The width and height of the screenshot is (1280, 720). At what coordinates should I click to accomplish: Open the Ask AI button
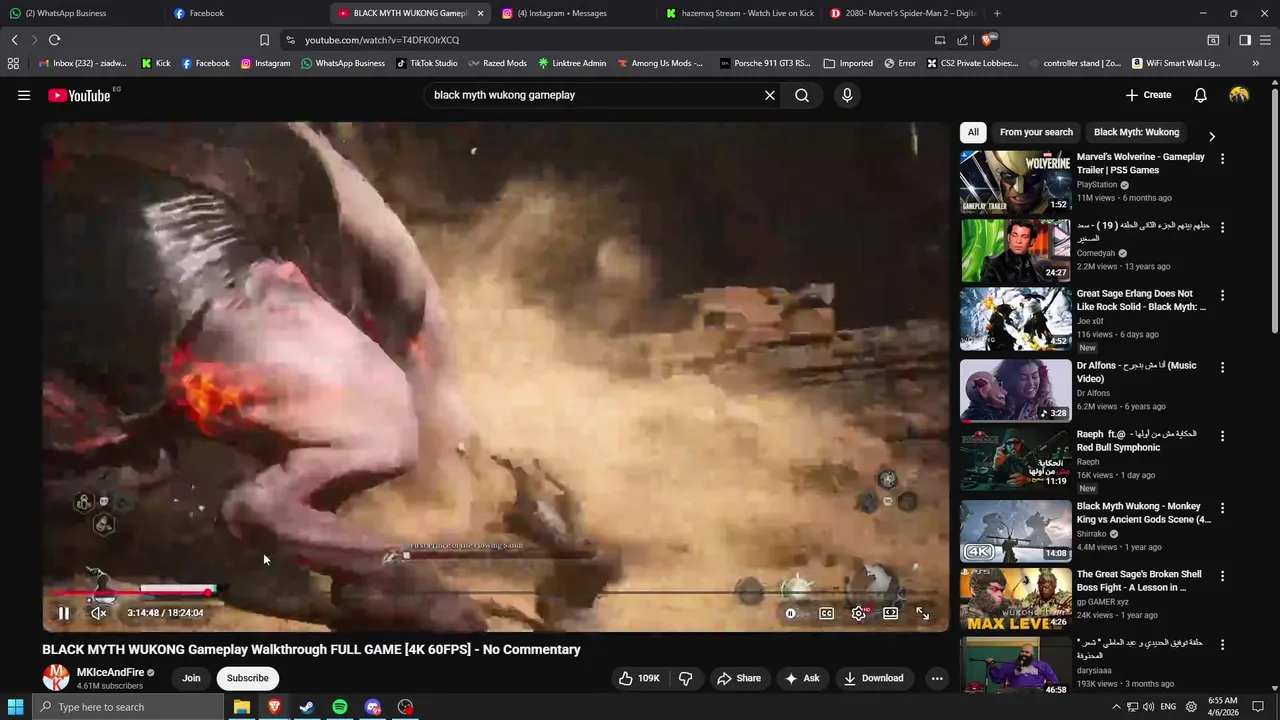pos(802,678)
